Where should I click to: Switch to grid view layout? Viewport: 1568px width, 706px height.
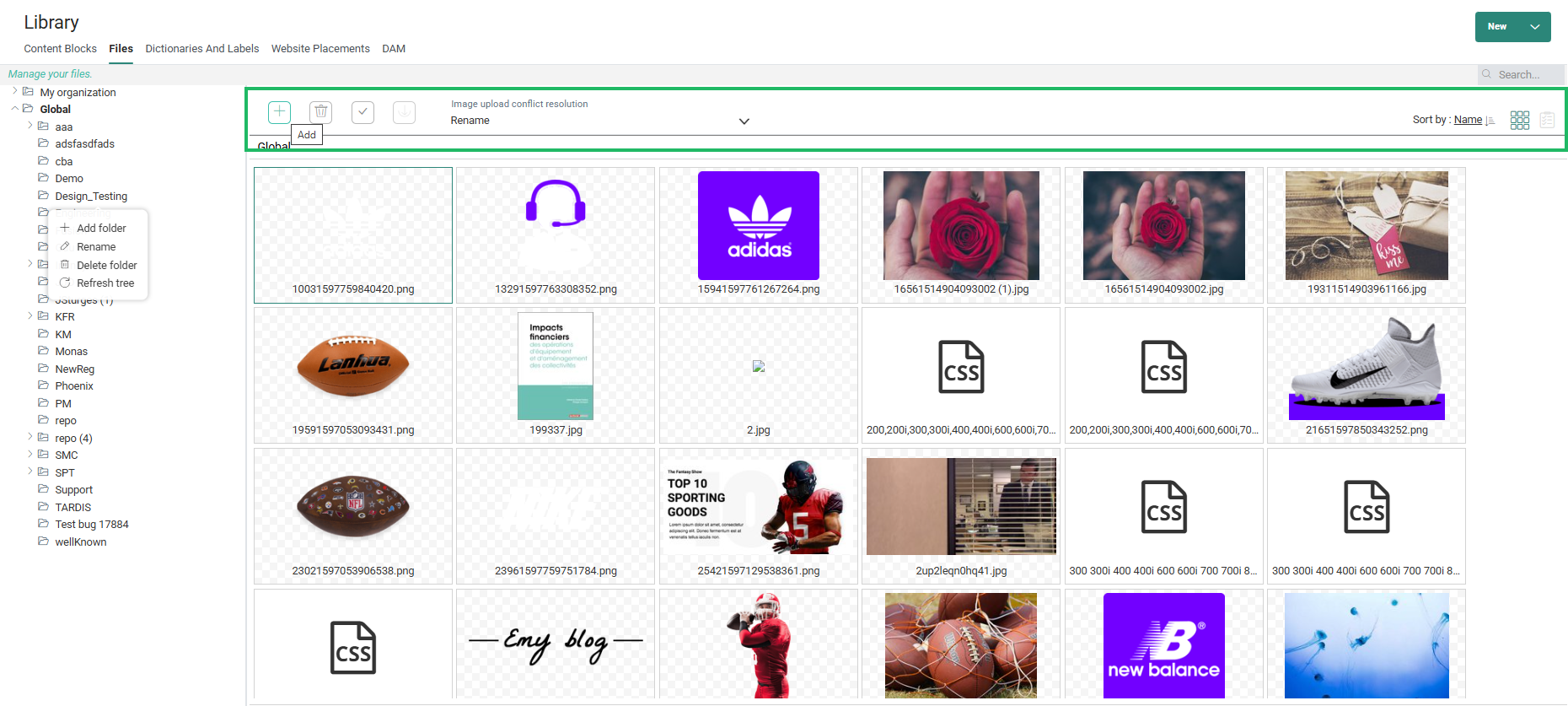click(x=1519, y=121)
